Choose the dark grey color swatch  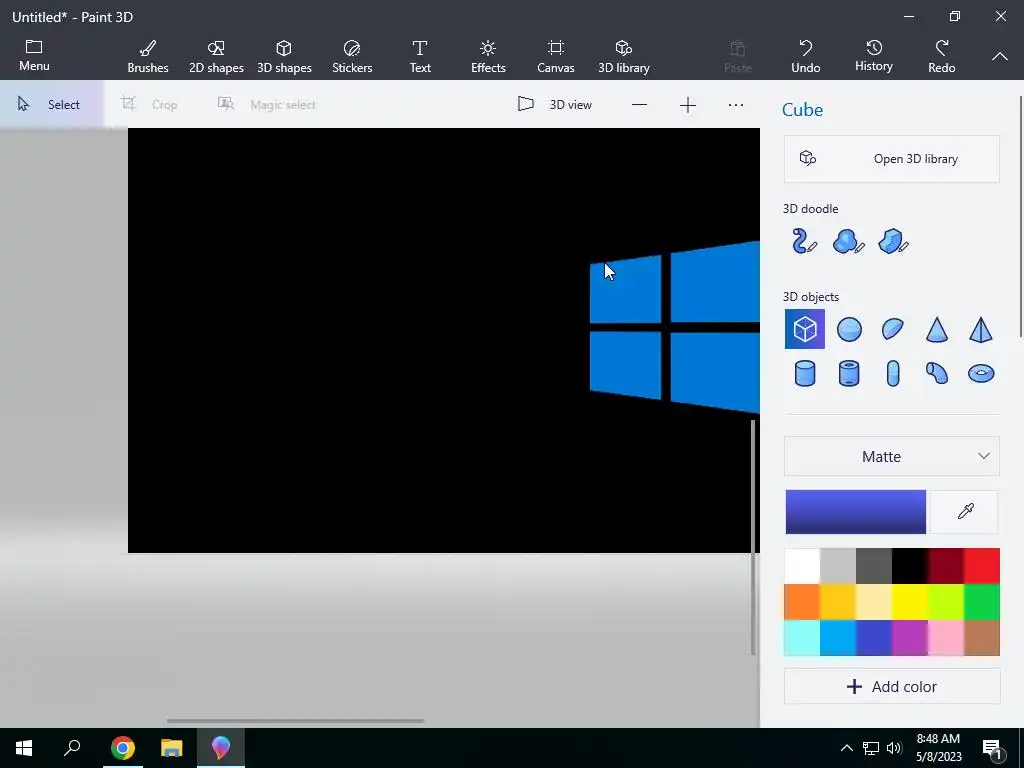click(874, 566)
